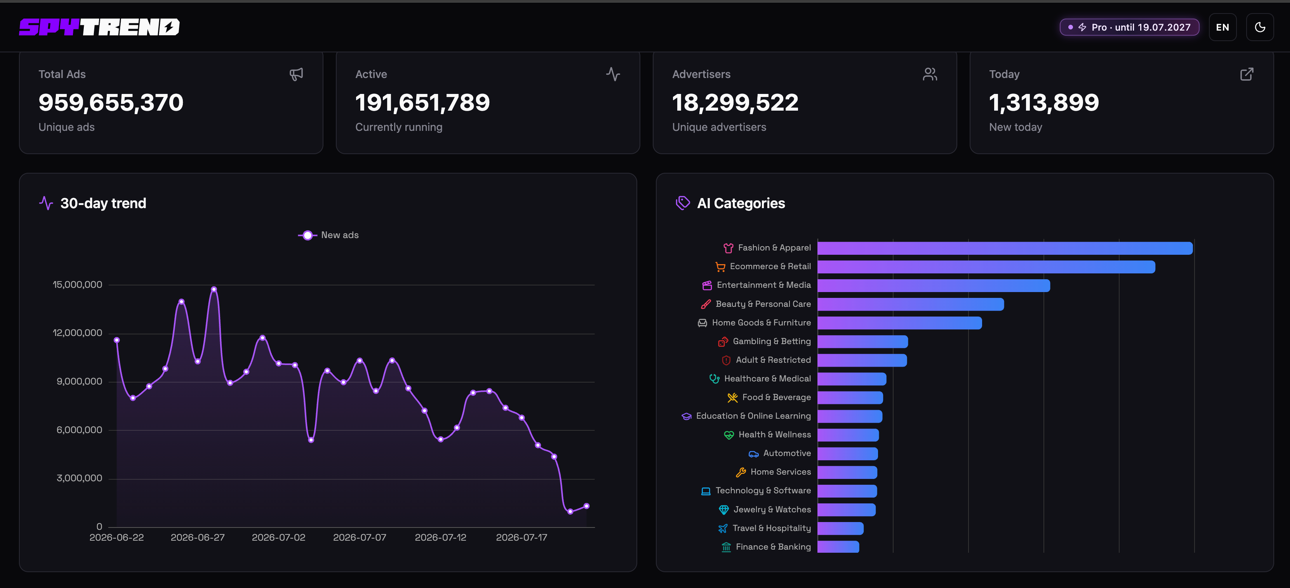Open the external link icon on Today card

[1247, 74]
